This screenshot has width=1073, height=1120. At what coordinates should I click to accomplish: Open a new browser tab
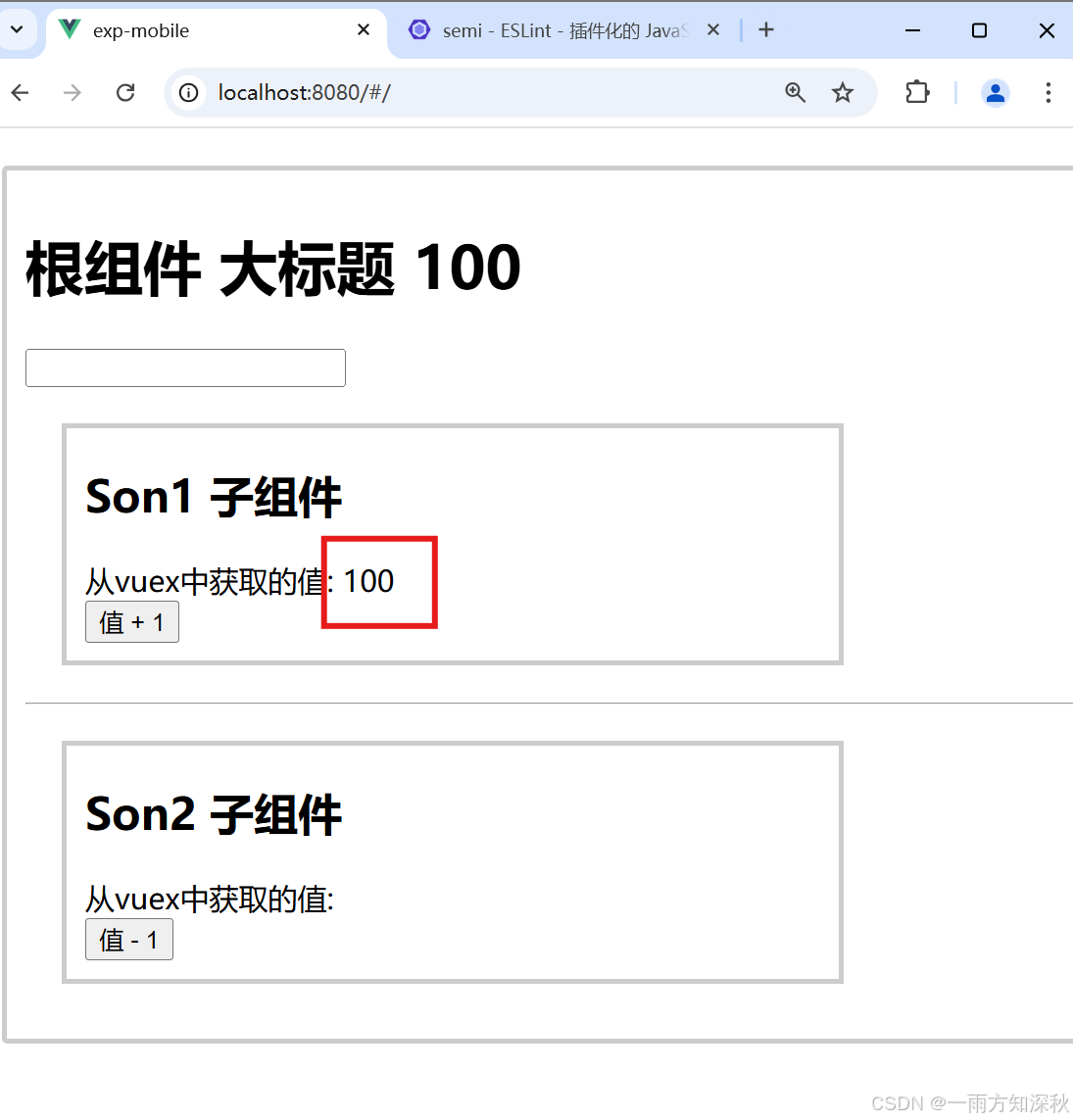[x=766, y=30]
